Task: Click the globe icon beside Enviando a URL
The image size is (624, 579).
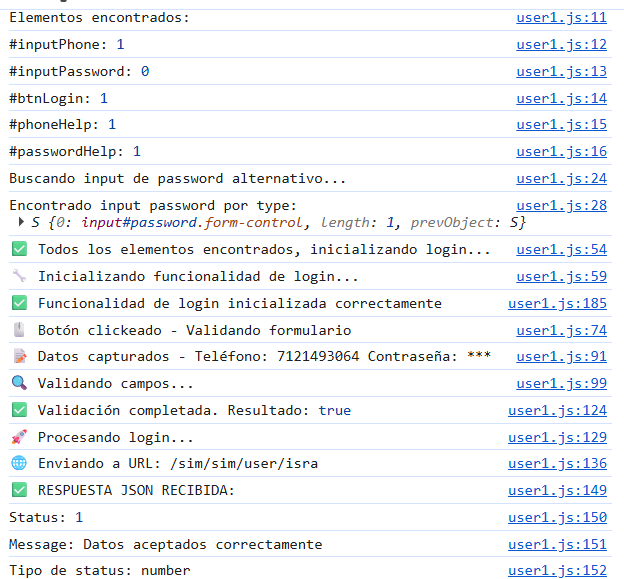Action: click(19, 464)
